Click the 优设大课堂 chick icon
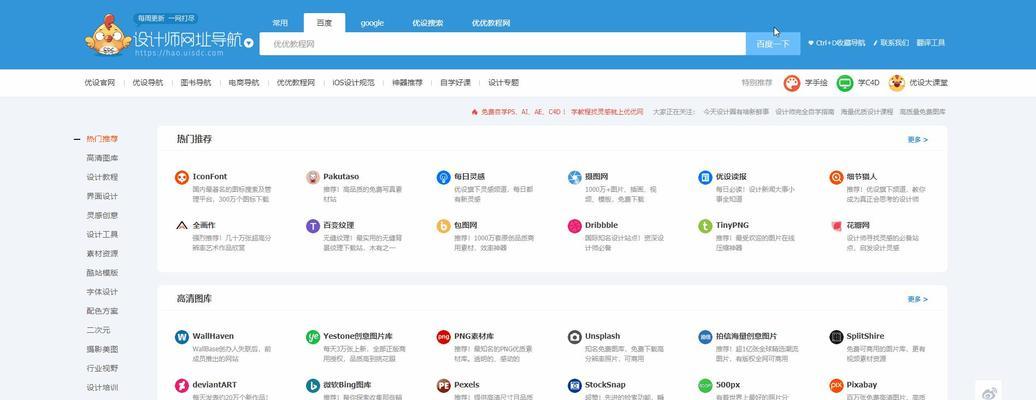This screenshot has width=1036, height=400. pyautogui.click(x=897, y=83)
